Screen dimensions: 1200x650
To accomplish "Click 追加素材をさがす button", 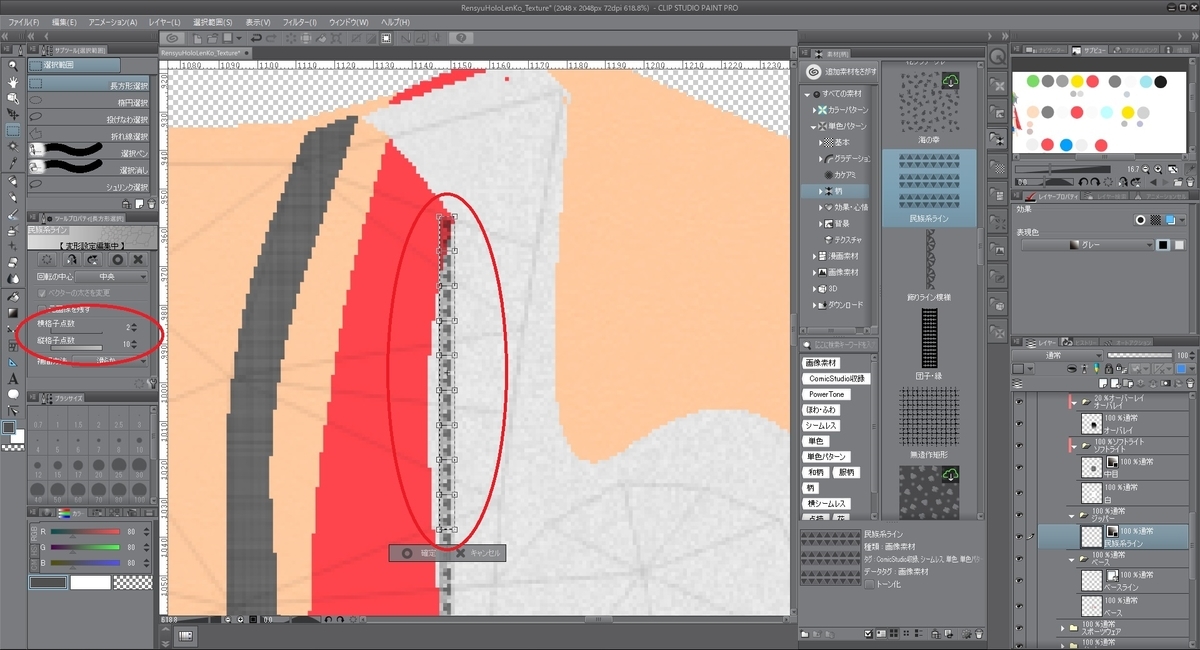I will [x=840, y=71].
